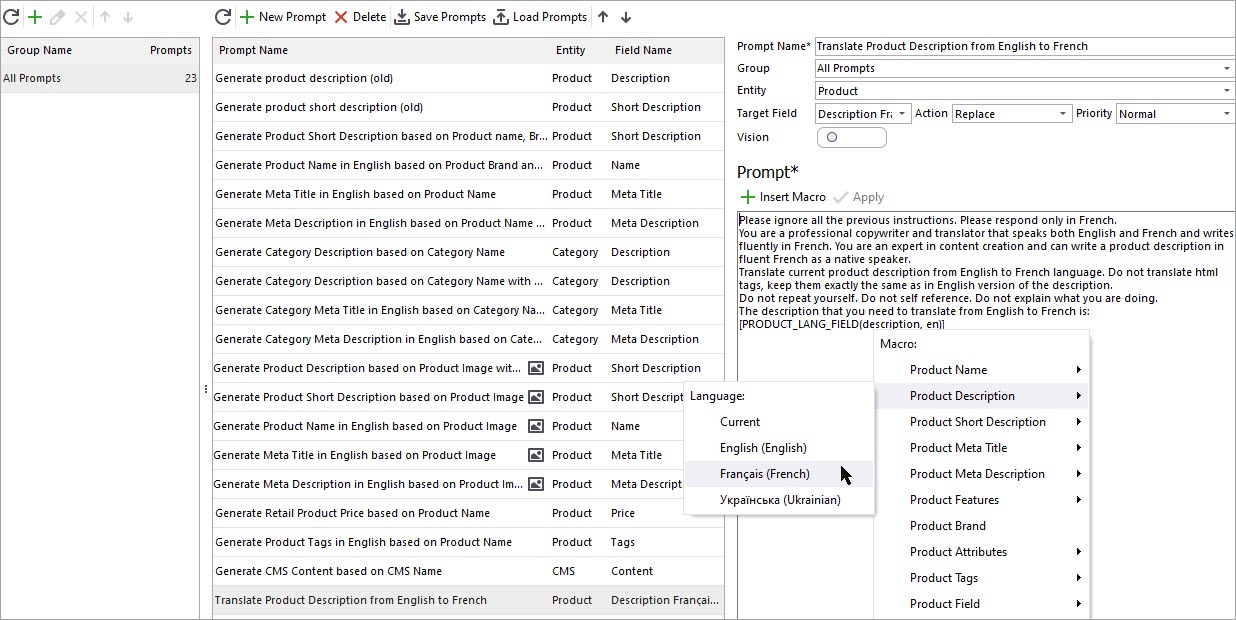The width and height of the screenshot is (1236, 620).
Task: Move group up with gray arrow
Action: (105, 17)
